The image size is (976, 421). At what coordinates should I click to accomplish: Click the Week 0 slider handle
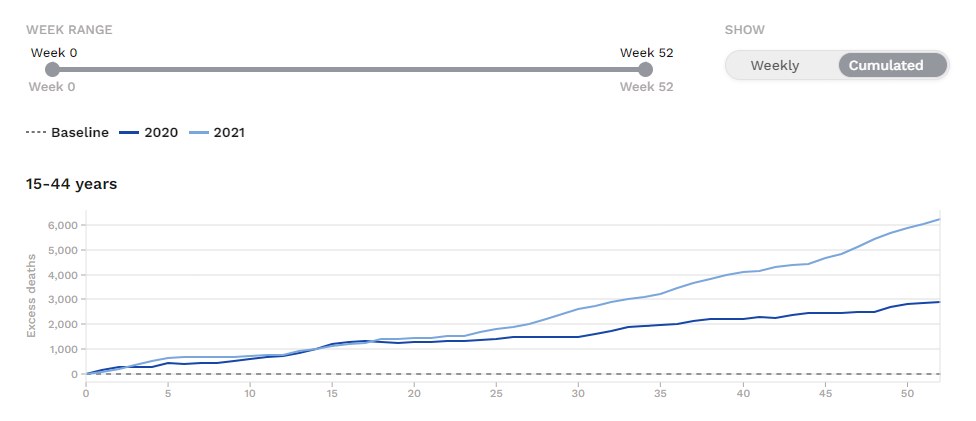pos(53,69)
